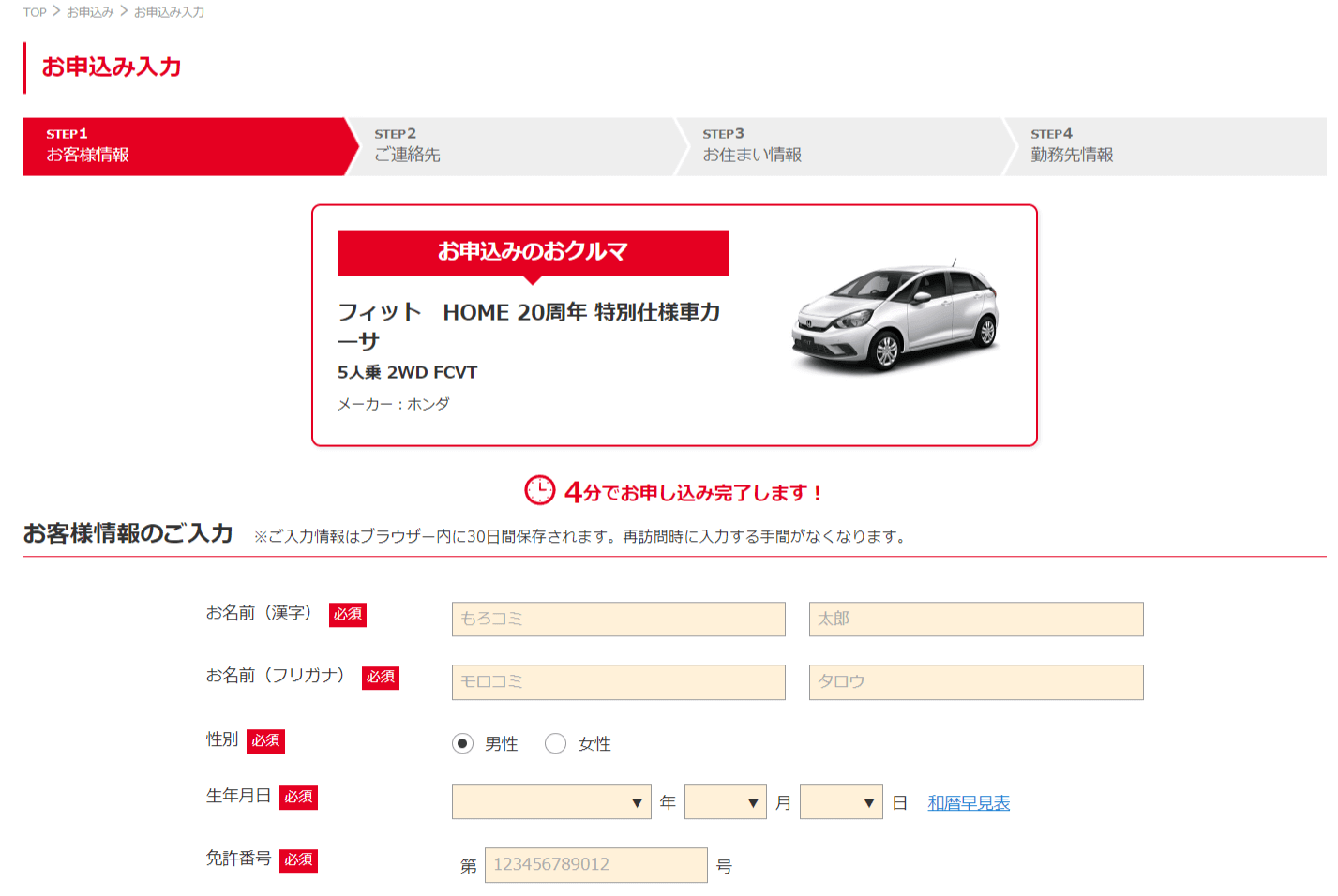Click the 必須 badge beside お名前（フリガナ）
The image size is (1338, 896).
pyautogui.click(x=381, y=678)
